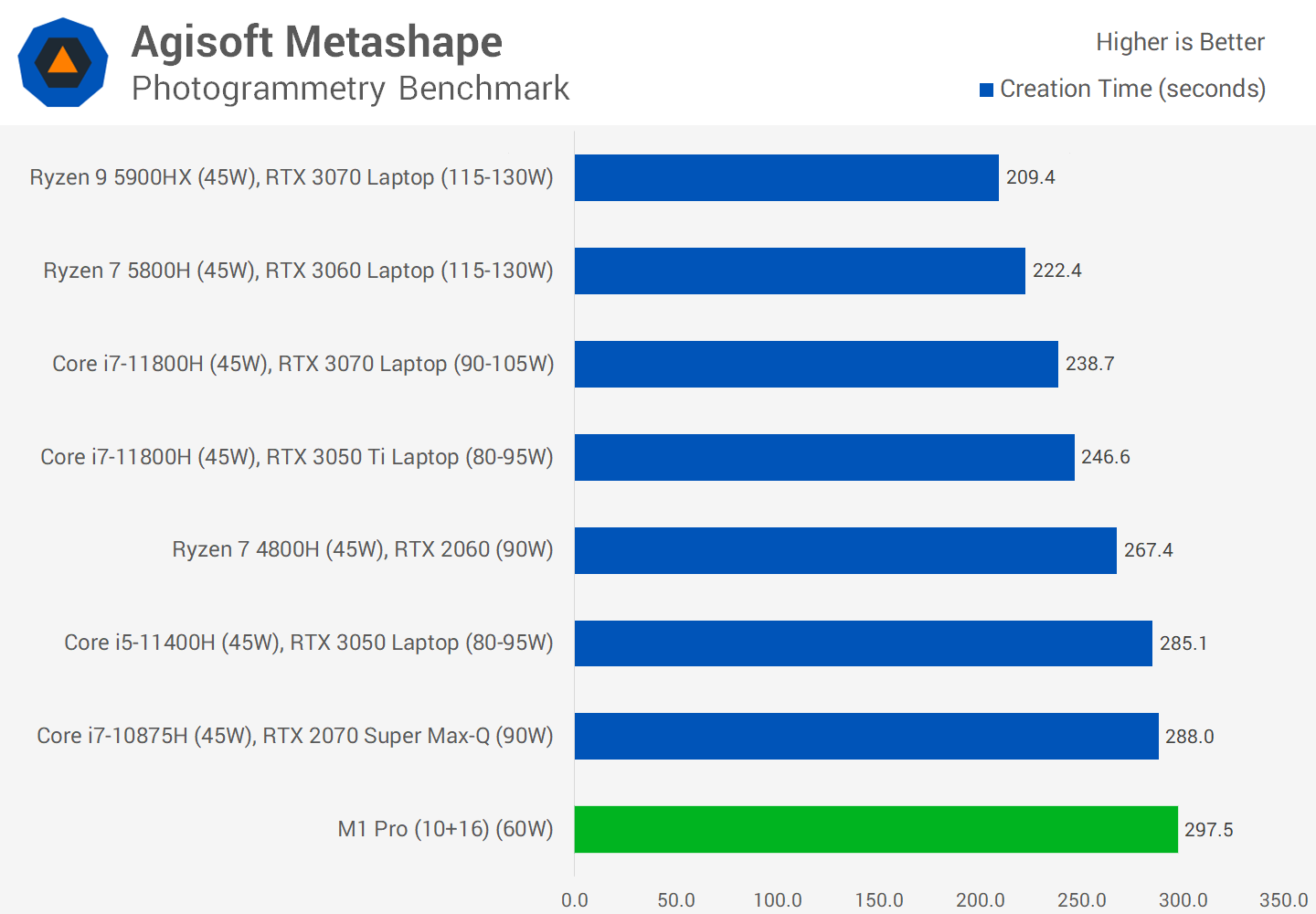Click the Ryzen 9 5900HX row label
The width and height of the screenshot is (1316, 914).
[x=292, y=177]
